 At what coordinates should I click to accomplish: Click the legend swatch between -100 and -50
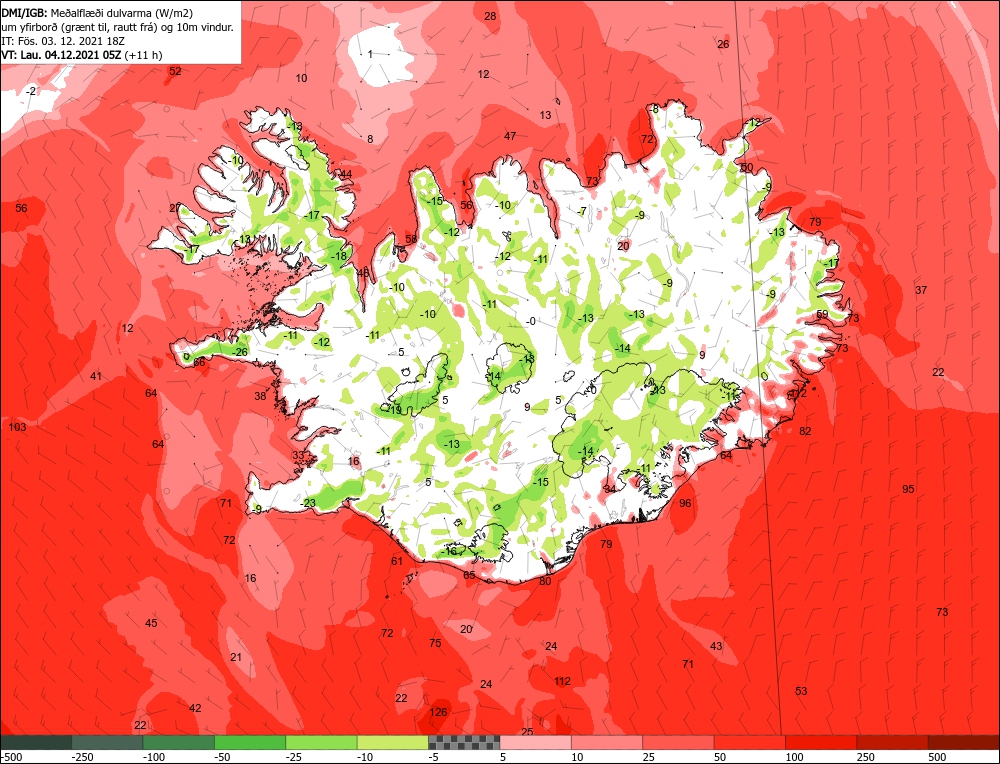click(x=179, y=742)
